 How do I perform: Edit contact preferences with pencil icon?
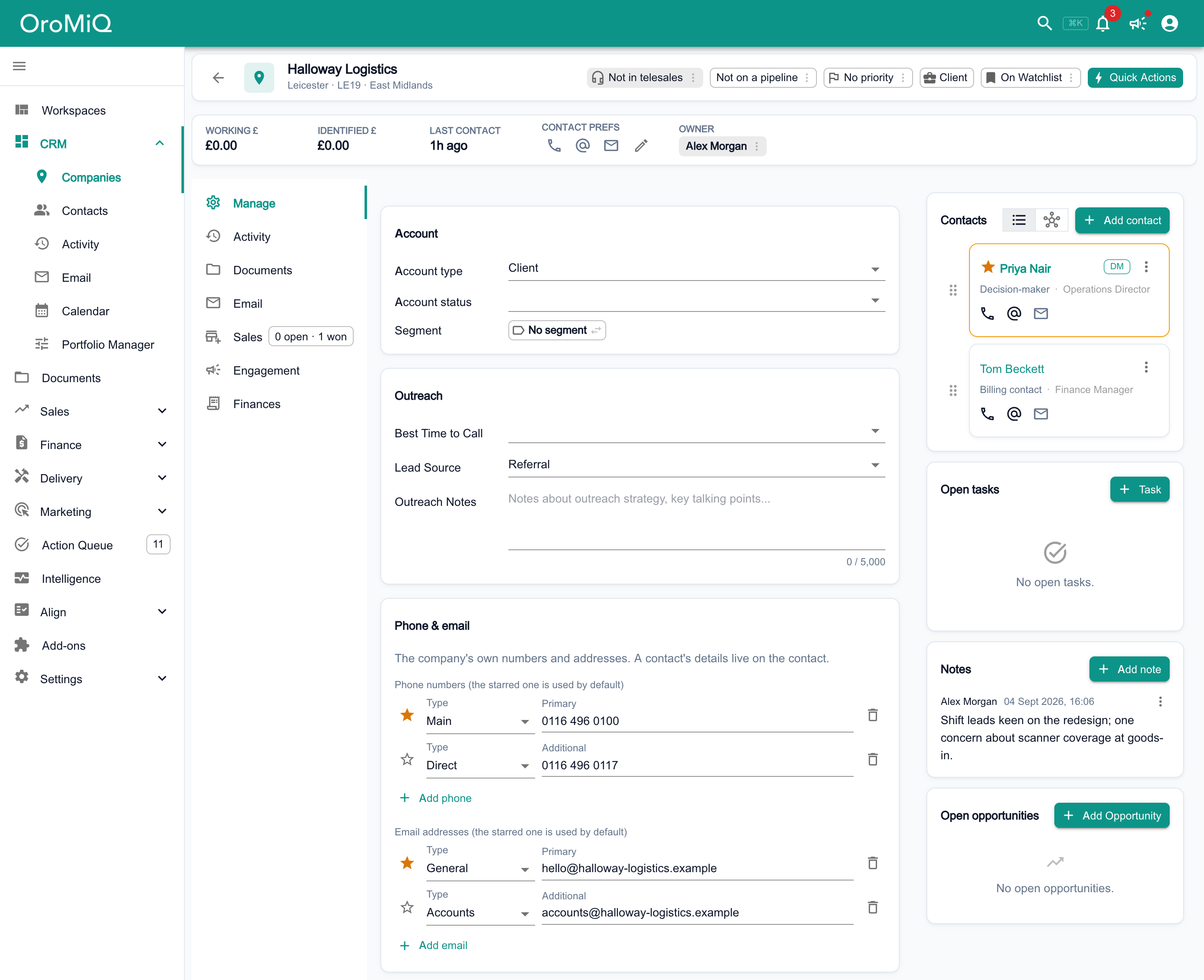pyautogui.click(x=640, y=145)
